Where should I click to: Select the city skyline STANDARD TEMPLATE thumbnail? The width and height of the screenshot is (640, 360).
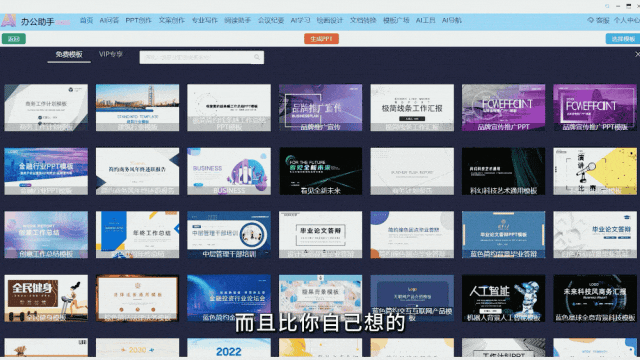[x=137, y=108]
